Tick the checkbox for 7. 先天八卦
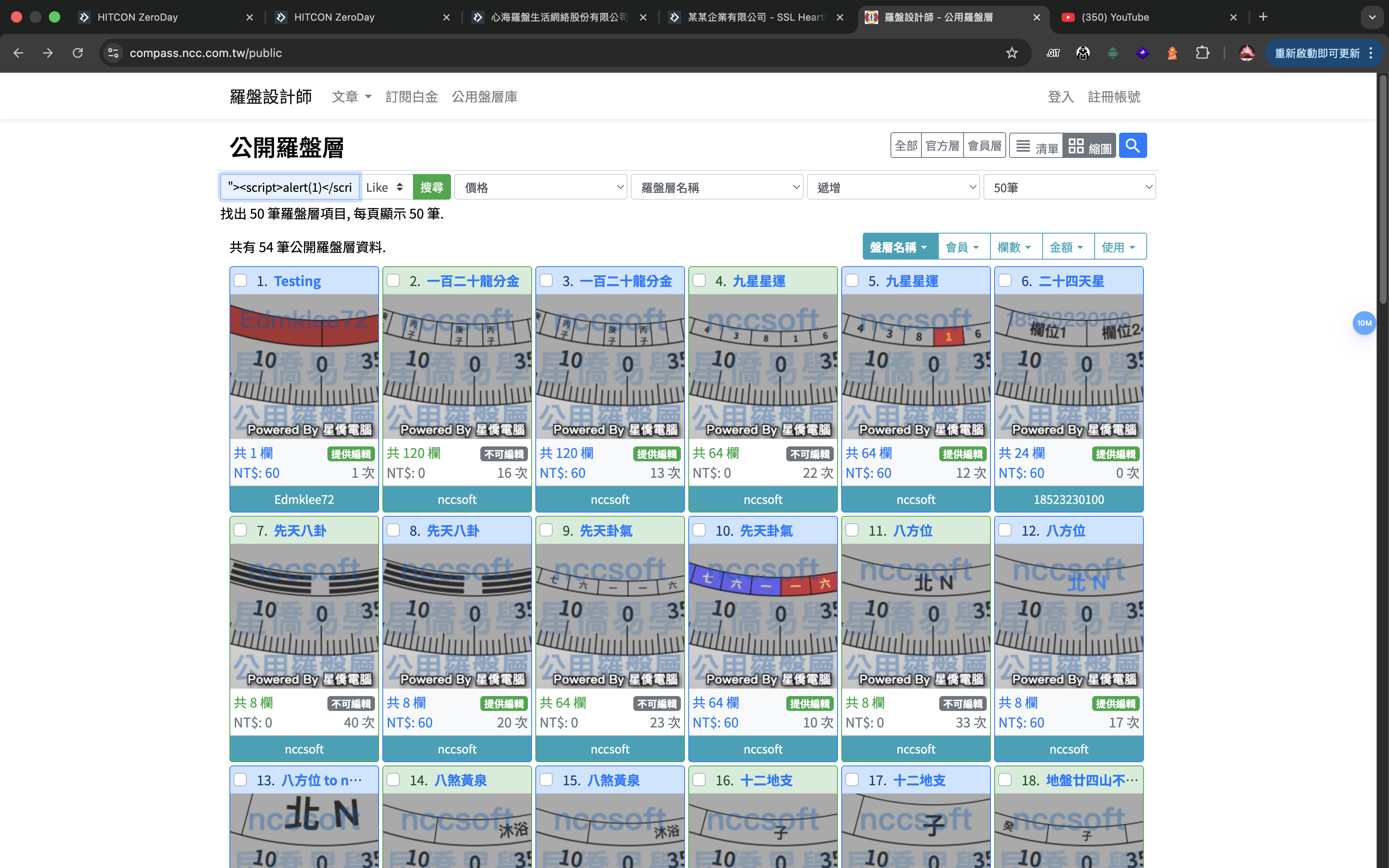1389x868 pixels. 241,530
